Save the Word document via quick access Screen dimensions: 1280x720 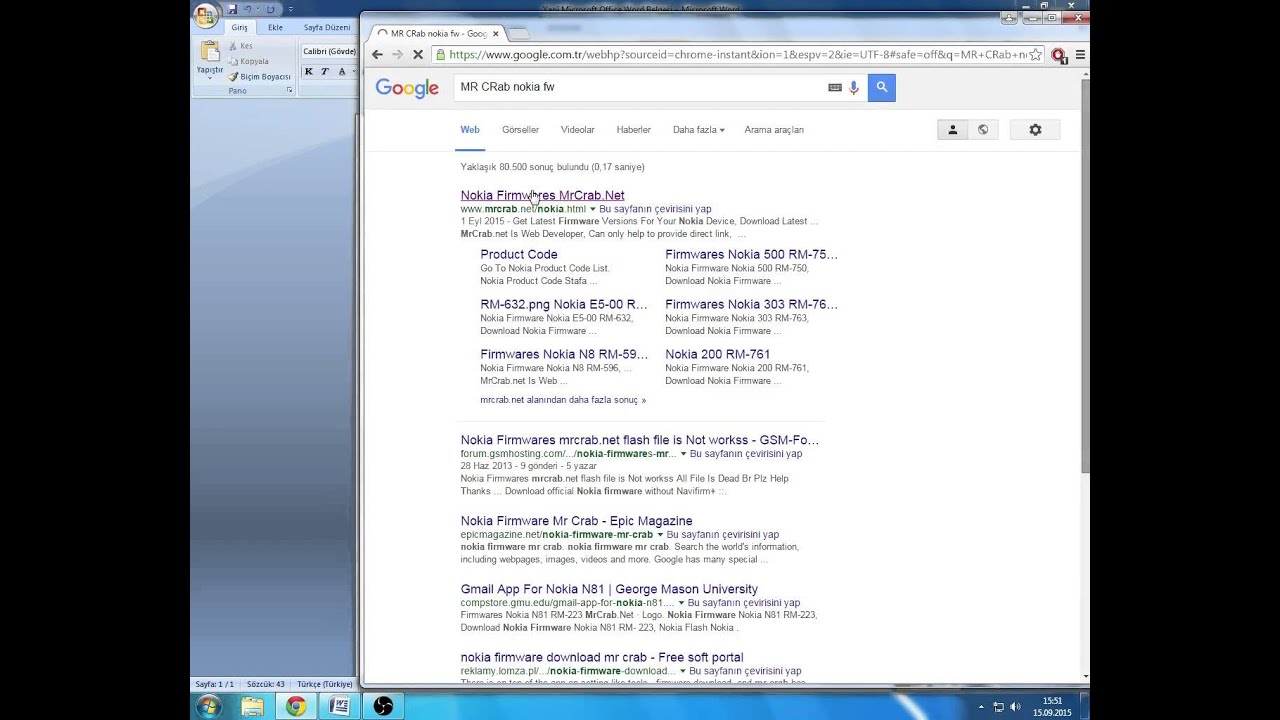[x=232, y=9]
